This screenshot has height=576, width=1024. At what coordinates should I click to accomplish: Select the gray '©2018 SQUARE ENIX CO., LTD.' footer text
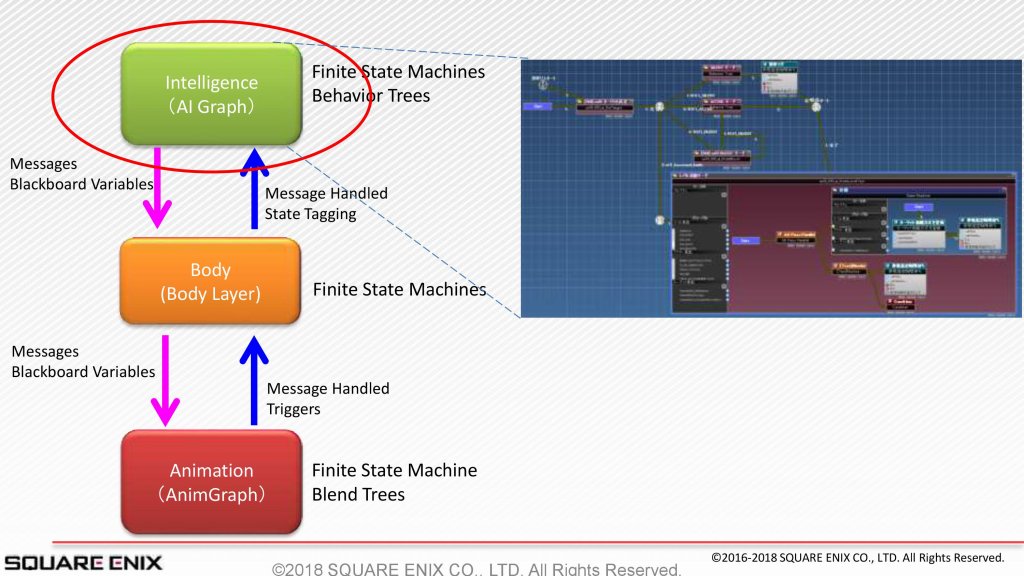tap(476, 569)
